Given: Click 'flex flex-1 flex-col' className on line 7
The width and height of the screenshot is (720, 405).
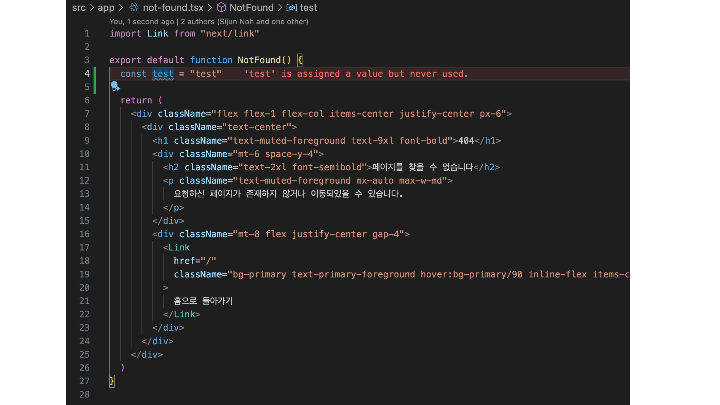Looking at the screenshot, I should pyautogui.click(x=270, y=113).
